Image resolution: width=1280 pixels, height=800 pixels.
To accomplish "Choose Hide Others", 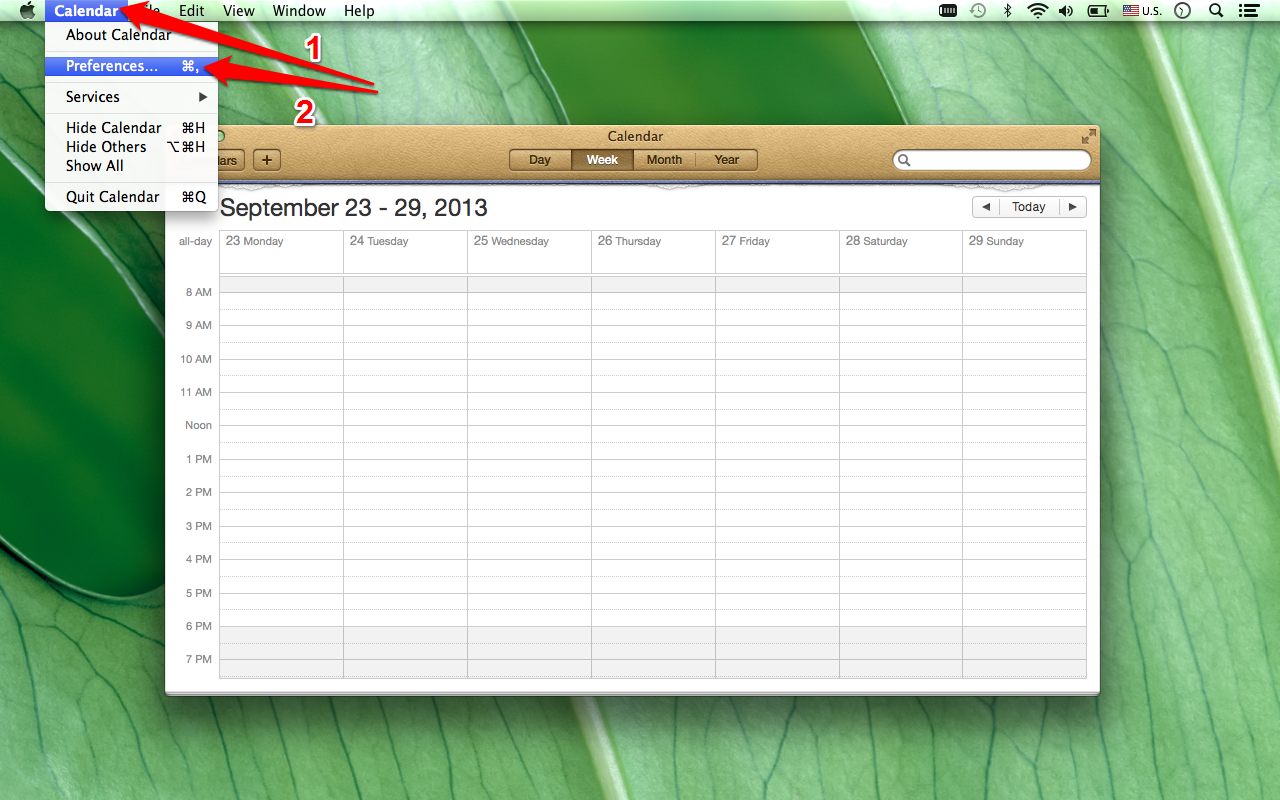I will coord(131,147).
